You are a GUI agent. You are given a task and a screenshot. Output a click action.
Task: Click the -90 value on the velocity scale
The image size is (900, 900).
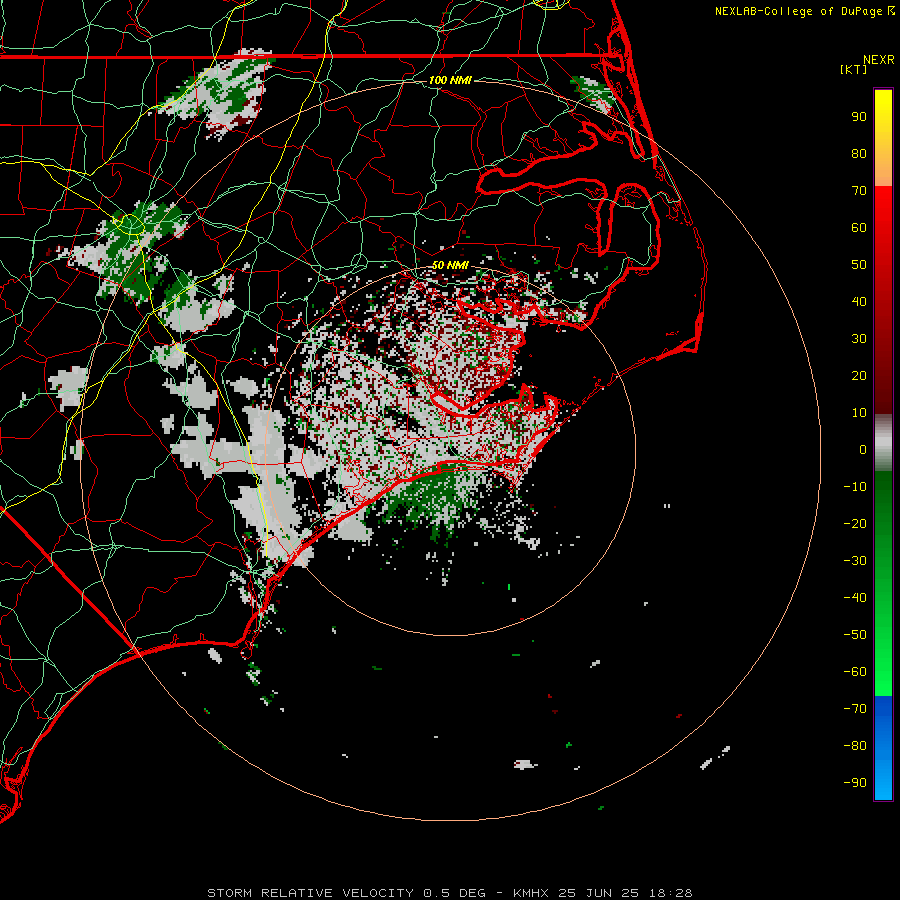[x=855, y=783]
